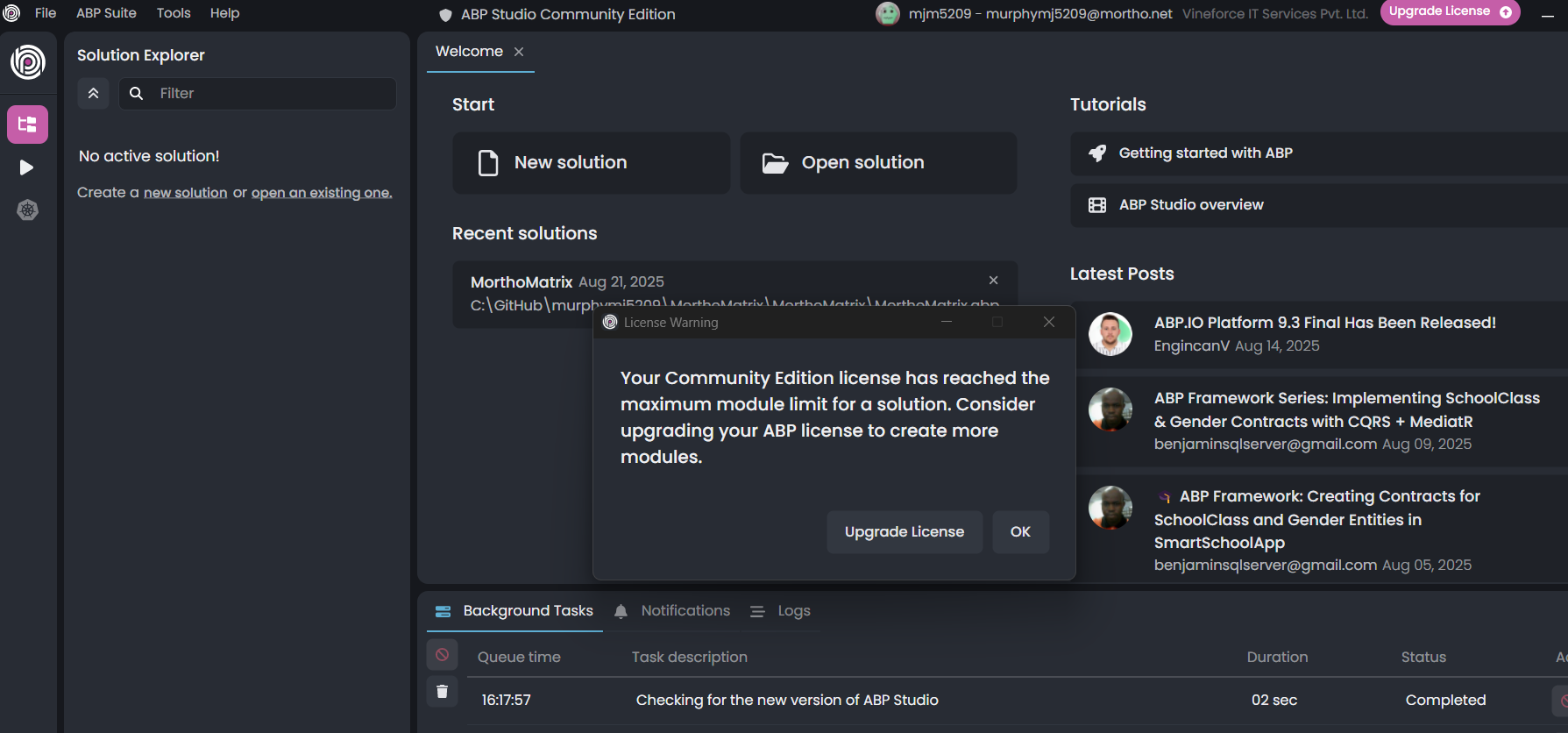Click the ABP logo in the title bar

[12, 13]
